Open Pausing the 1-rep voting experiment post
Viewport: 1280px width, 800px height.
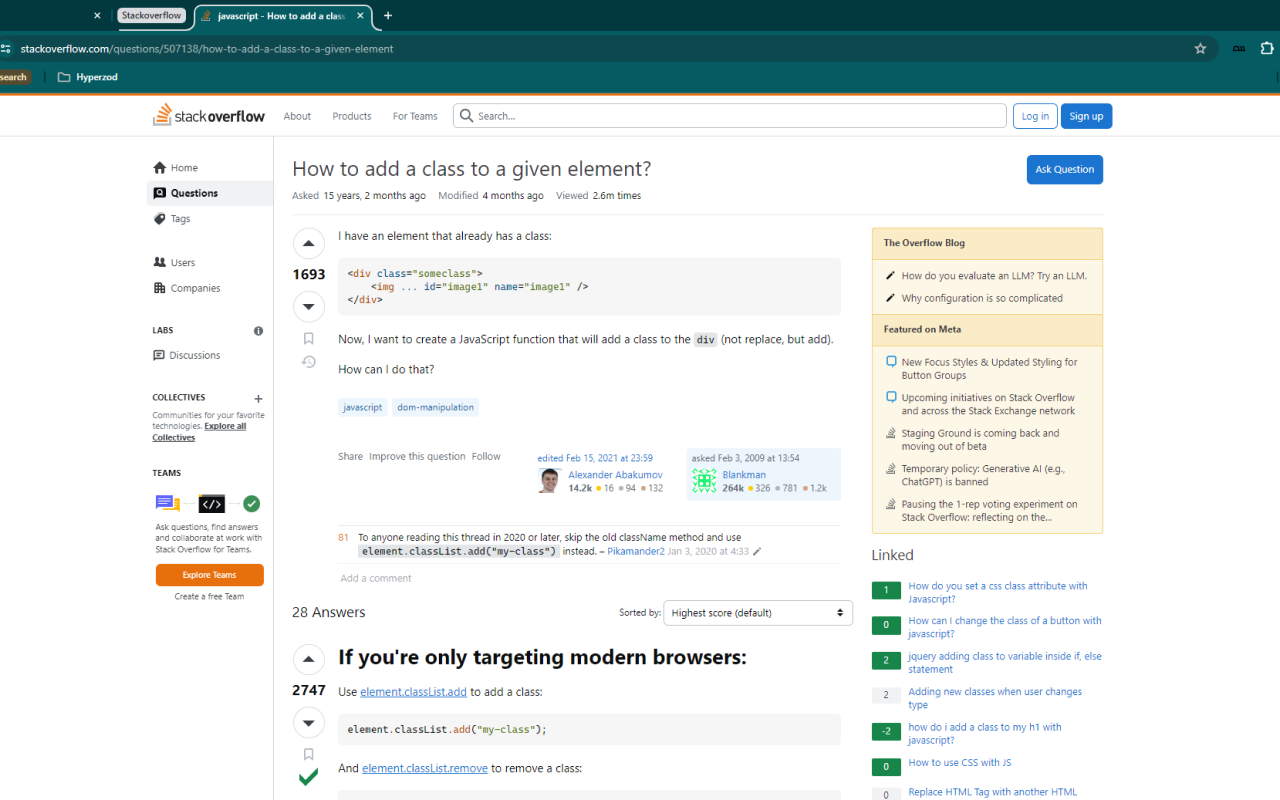989,511
